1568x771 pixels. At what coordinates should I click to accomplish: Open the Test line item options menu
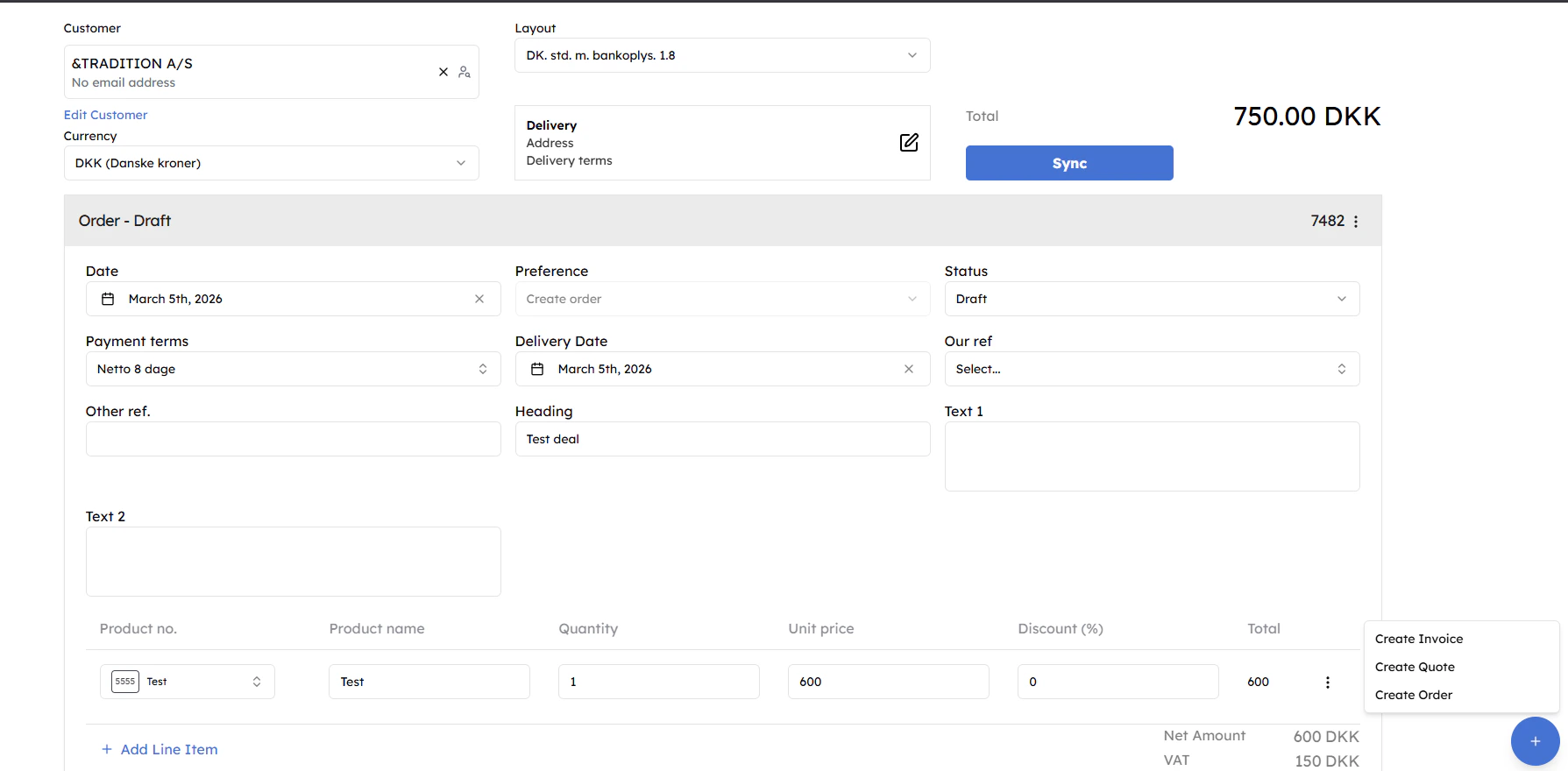pos(1328,683)
